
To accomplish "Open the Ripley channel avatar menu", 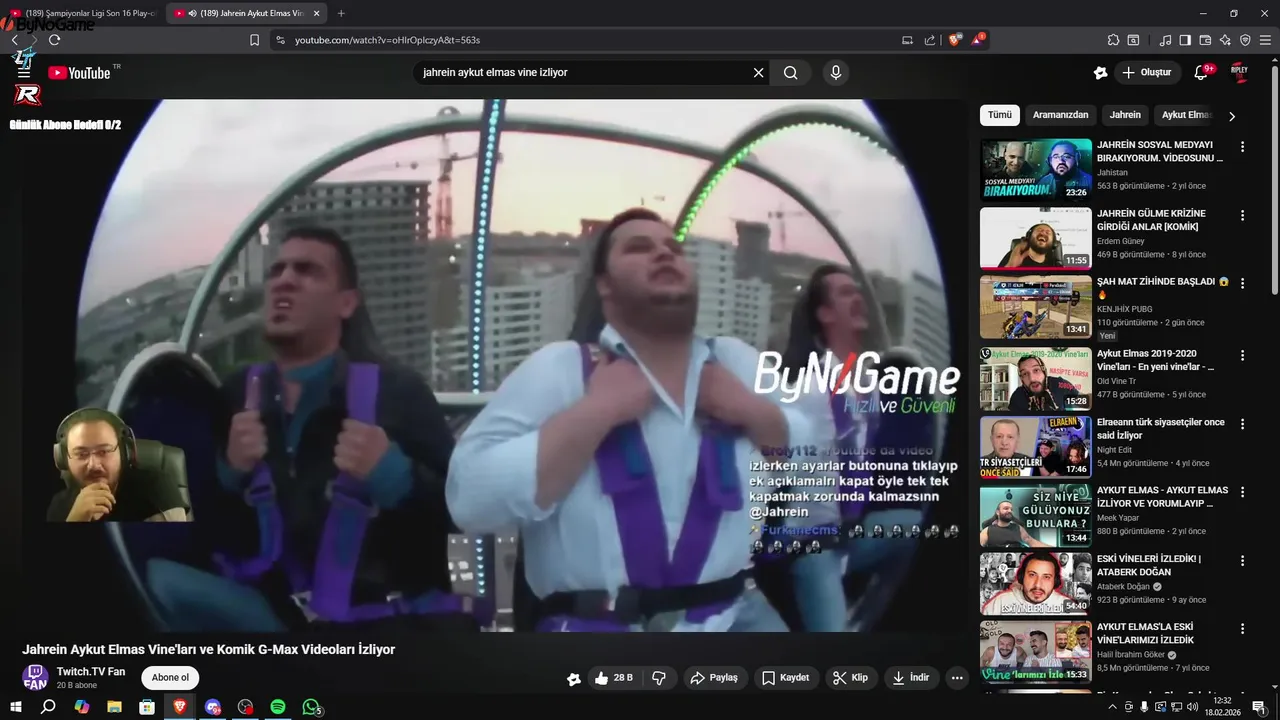I will click(x=1239, y=72).
